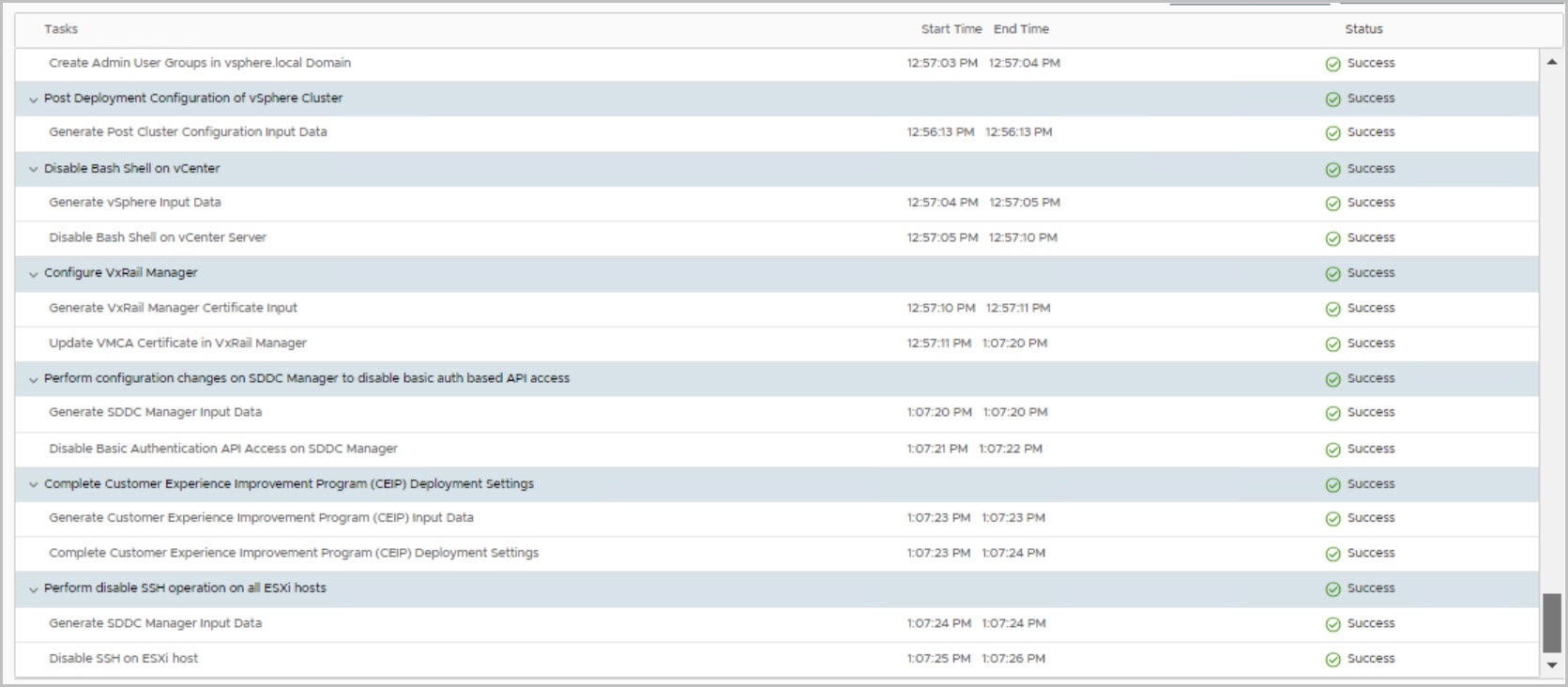Click the Tasks column header

coord(61,29)
